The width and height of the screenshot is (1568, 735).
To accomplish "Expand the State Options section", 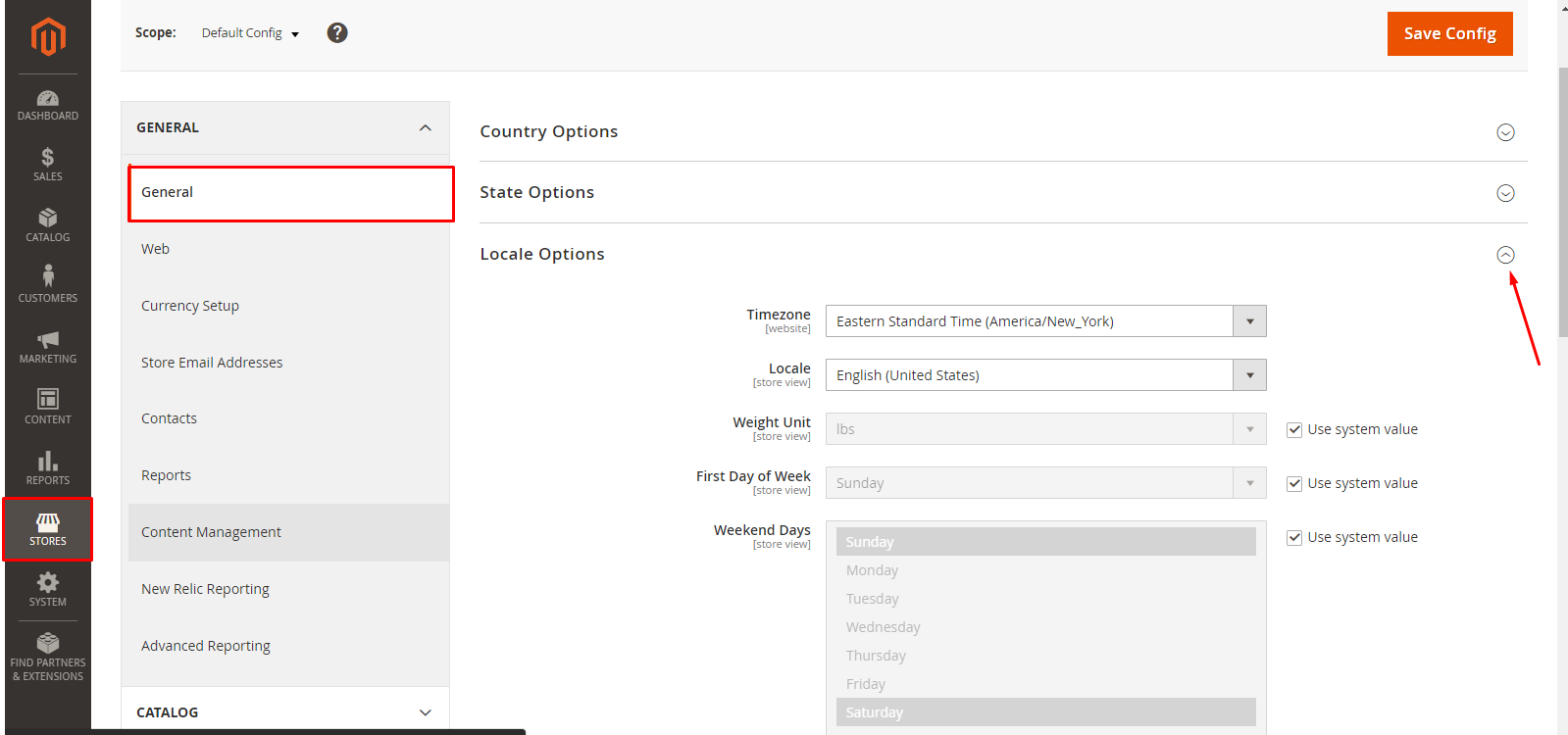I will coord(1505,193).
